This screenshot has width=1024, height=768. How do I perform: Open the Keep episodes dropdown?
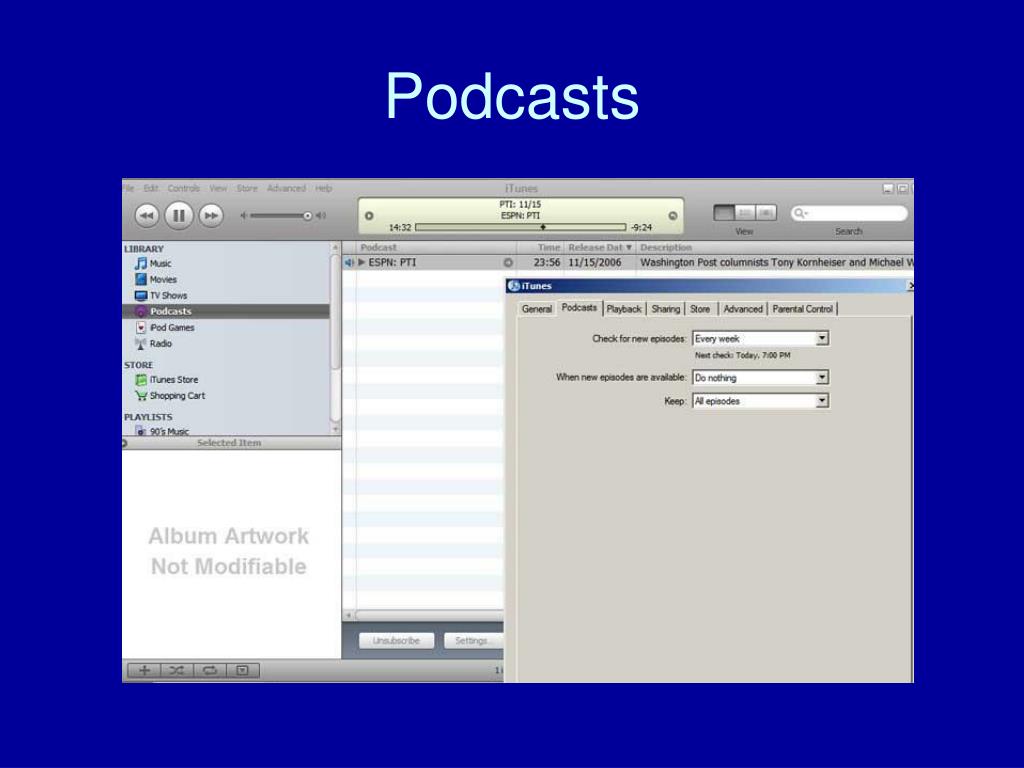[x=761, y=401]
